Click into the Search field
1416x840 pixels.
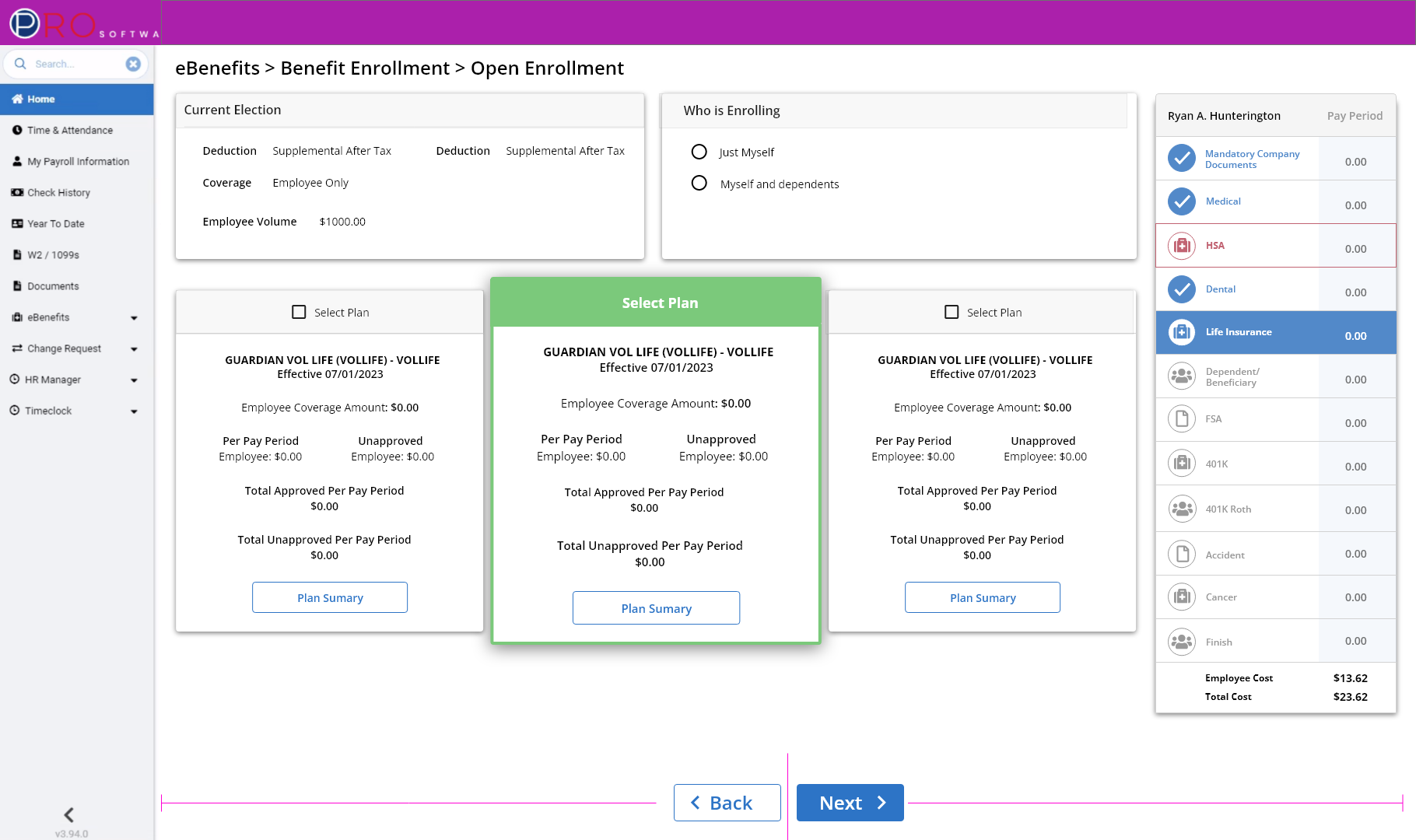(74, 64)
